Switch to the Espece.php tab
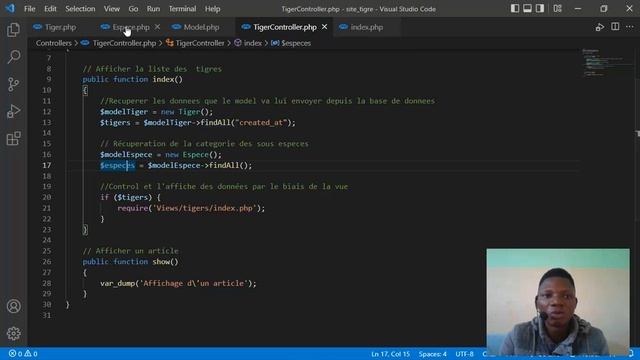Screen dimensions: 640x360 tap(131, 27)
